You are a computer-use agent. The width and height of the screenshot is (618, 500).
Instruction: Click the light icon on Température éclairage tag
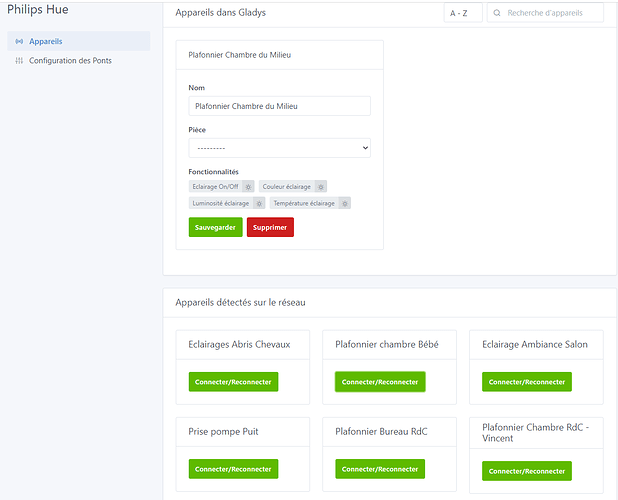pos(344,203)
